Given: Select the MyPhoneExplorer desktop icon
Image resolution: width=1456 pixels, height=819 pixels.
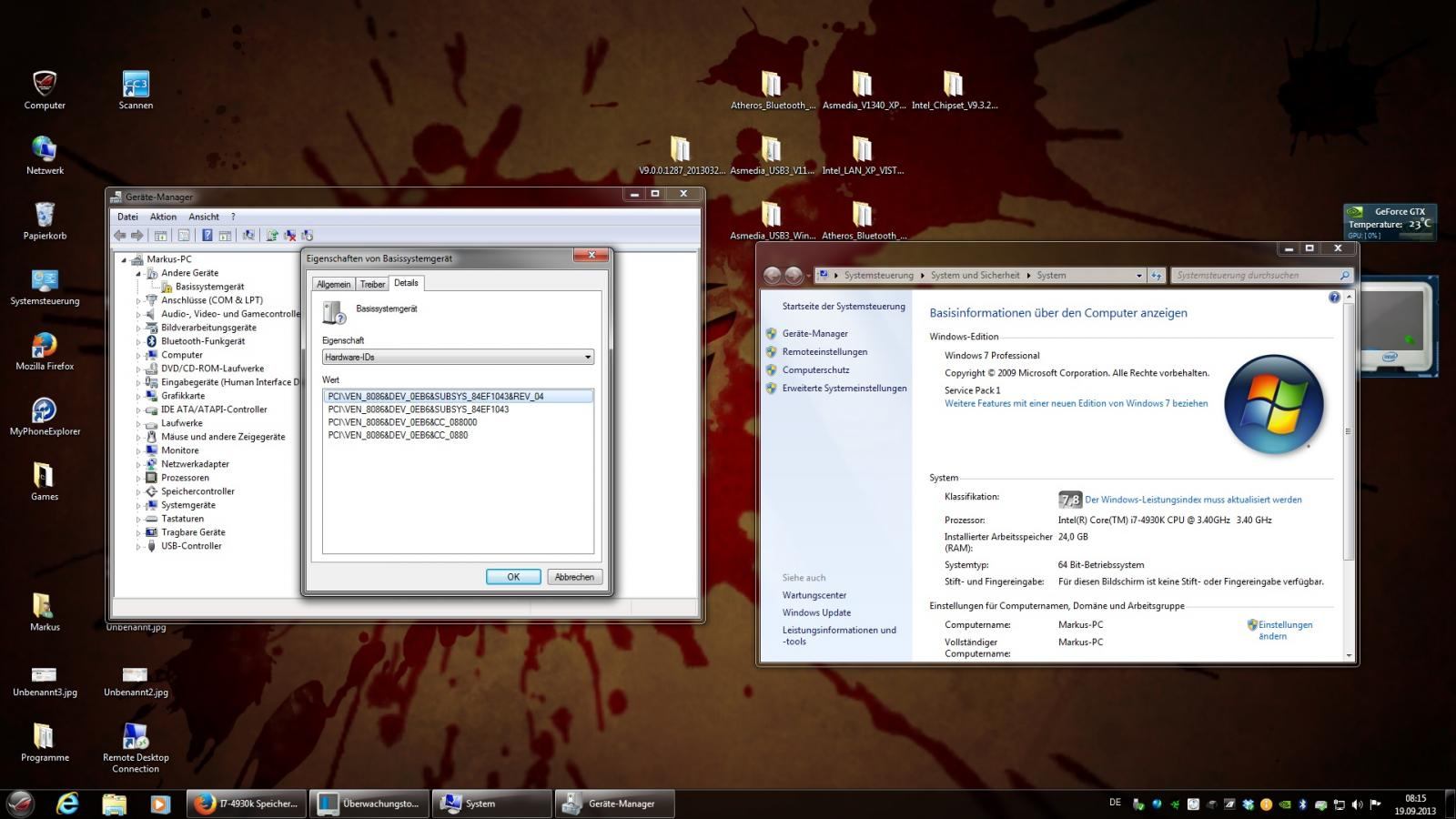Looking at the screenshot, I should click(45, 418).
